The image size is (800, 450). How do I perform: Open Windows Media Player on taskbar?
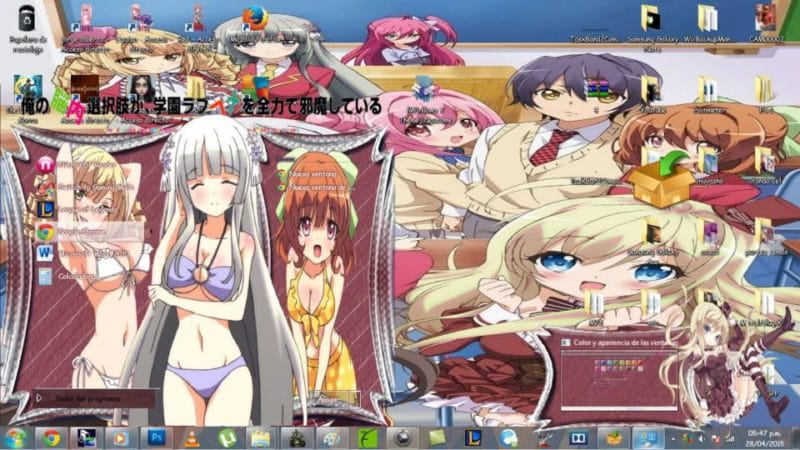pos(120,438)
